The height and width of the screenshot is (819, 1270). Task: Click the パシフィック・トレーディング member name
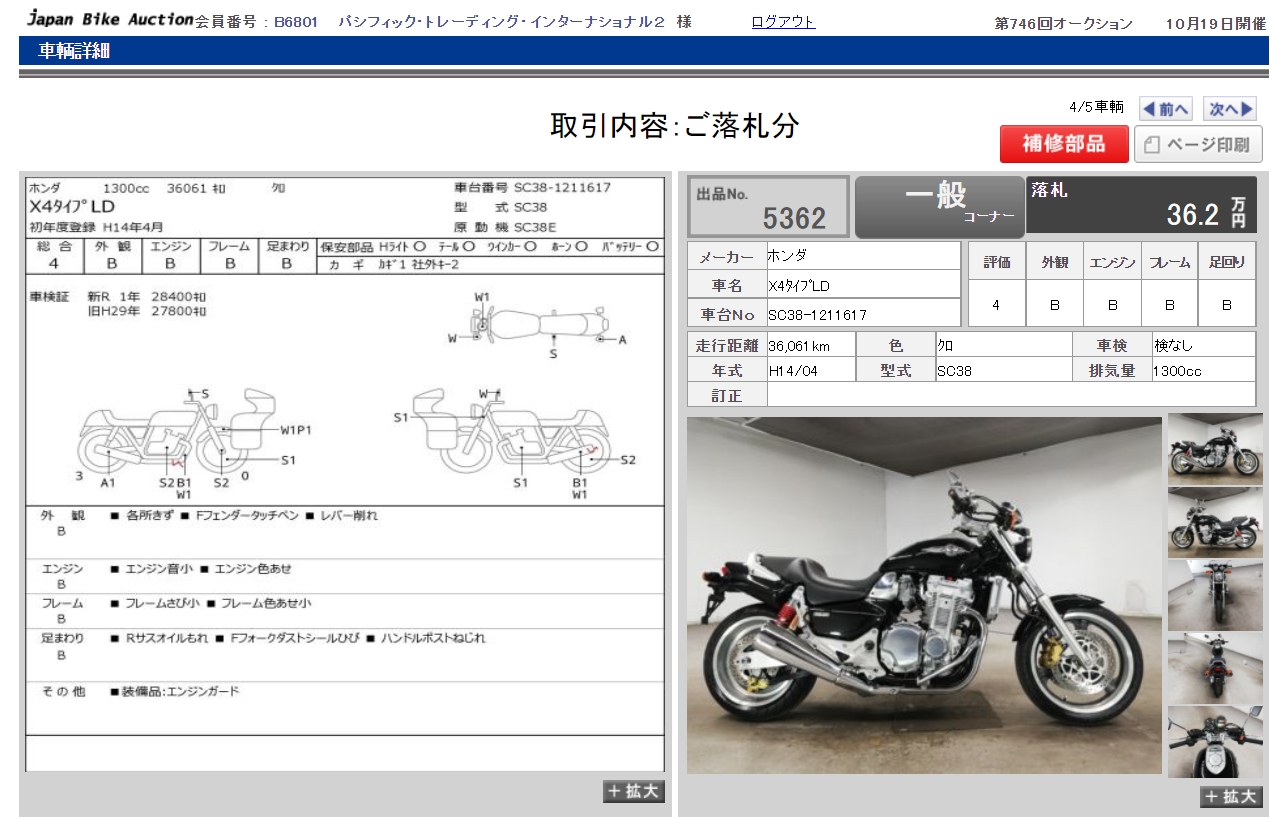(x=502, y=22)
